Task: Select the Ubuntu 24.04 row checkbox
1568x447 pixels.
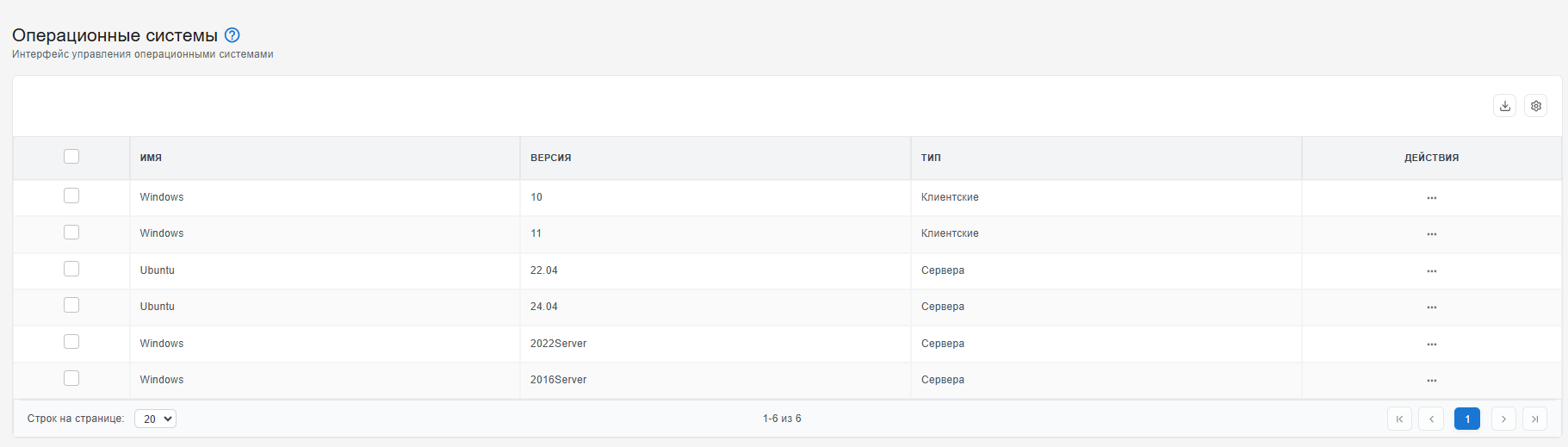Action: click(71, 306)
